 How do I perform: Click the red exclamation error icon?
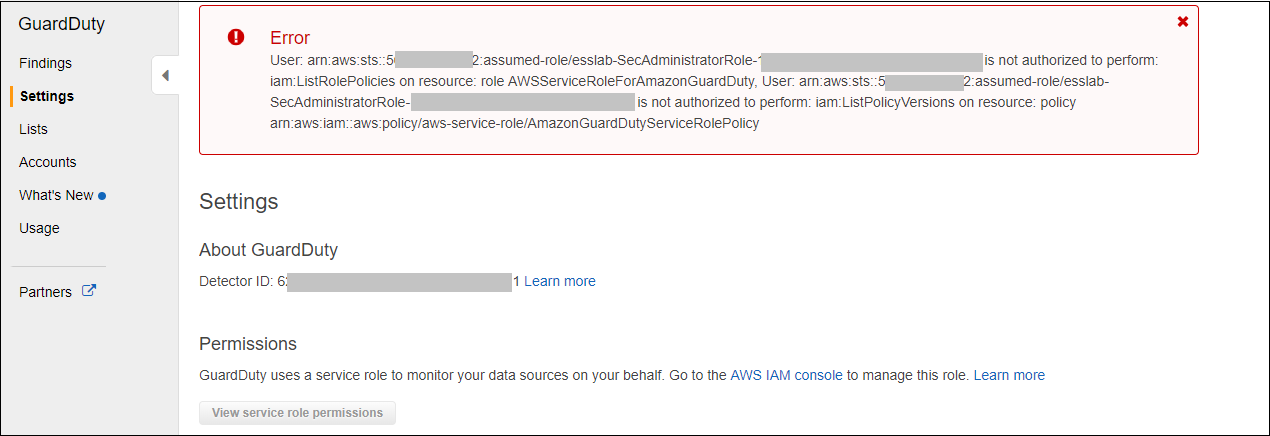tap(236, 37)
